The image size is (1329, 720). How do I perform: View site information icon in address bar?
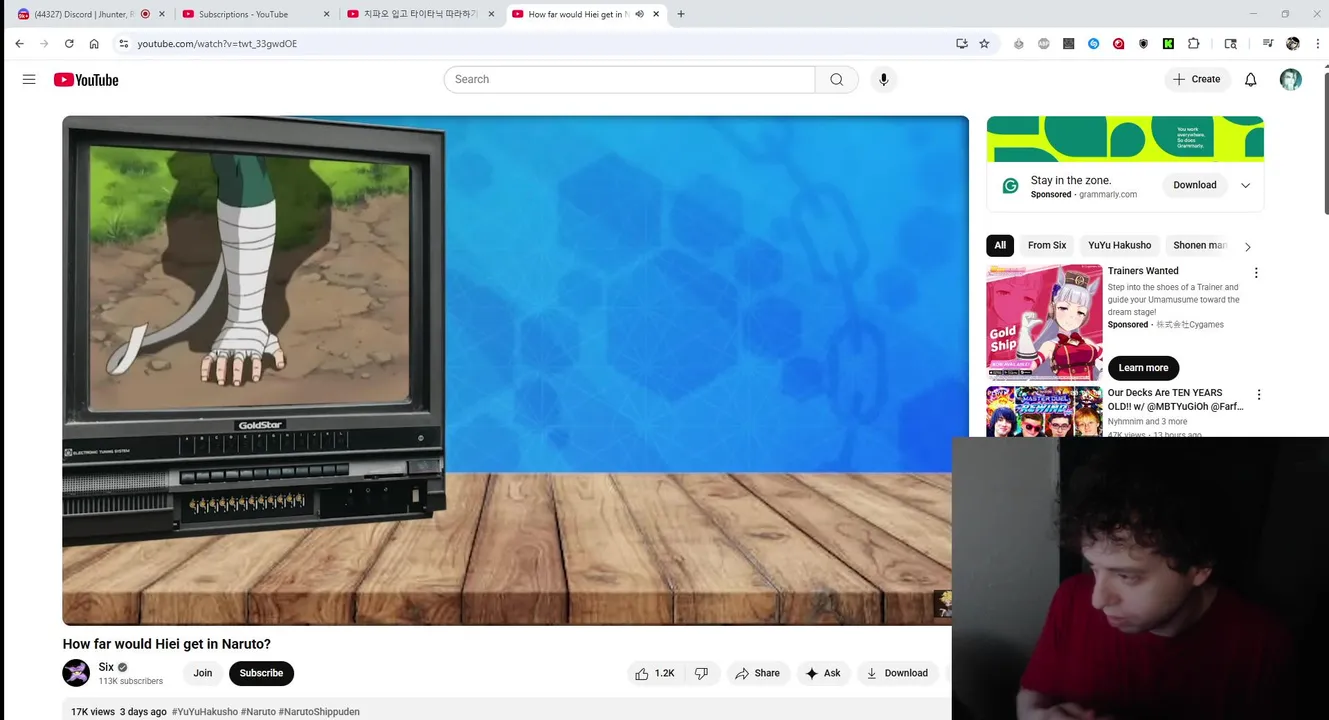click(x=123, y=44)
